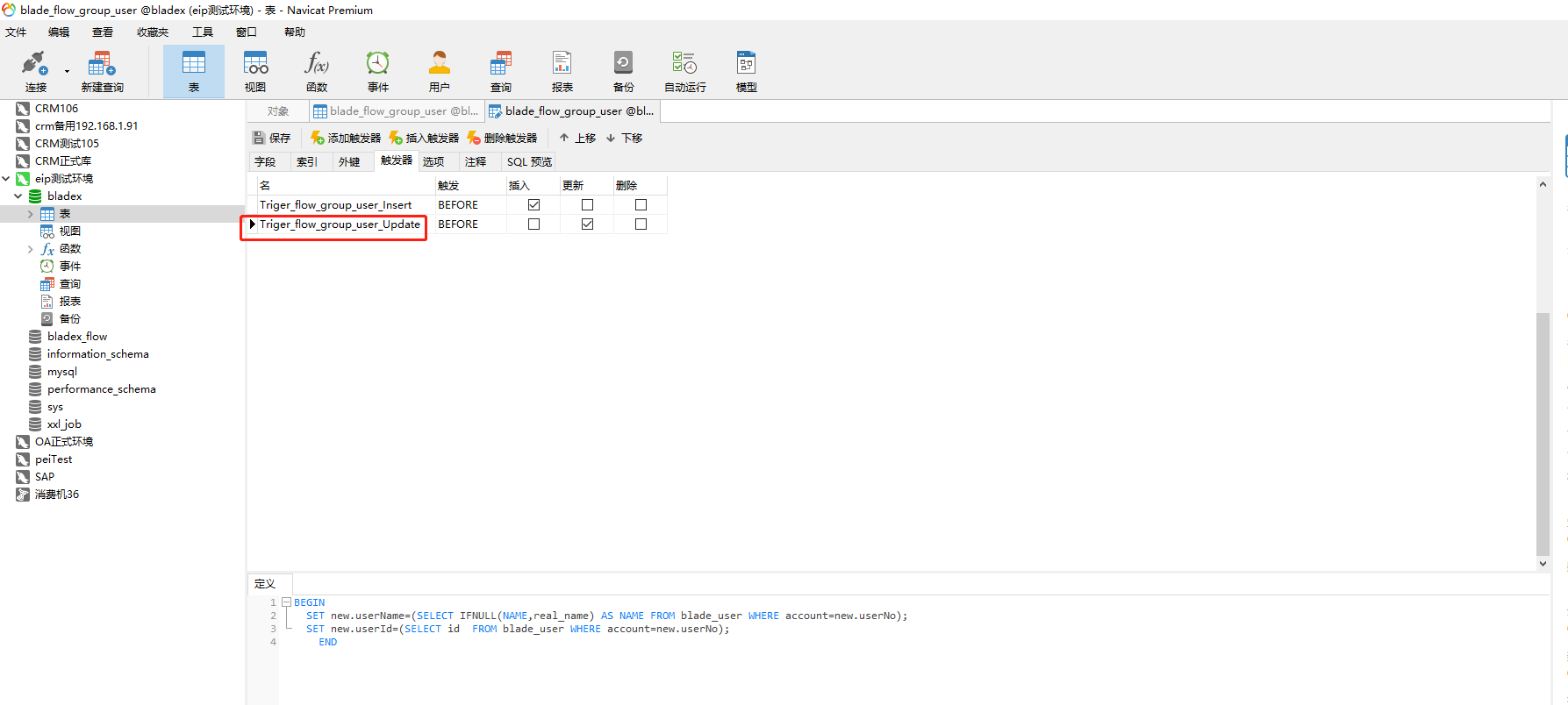Toggle Update checkbox for Triger_flow_group_user_Insert
Viewport: 1568px width, 705px height.
pyautogui.click(x=587, y=204)
